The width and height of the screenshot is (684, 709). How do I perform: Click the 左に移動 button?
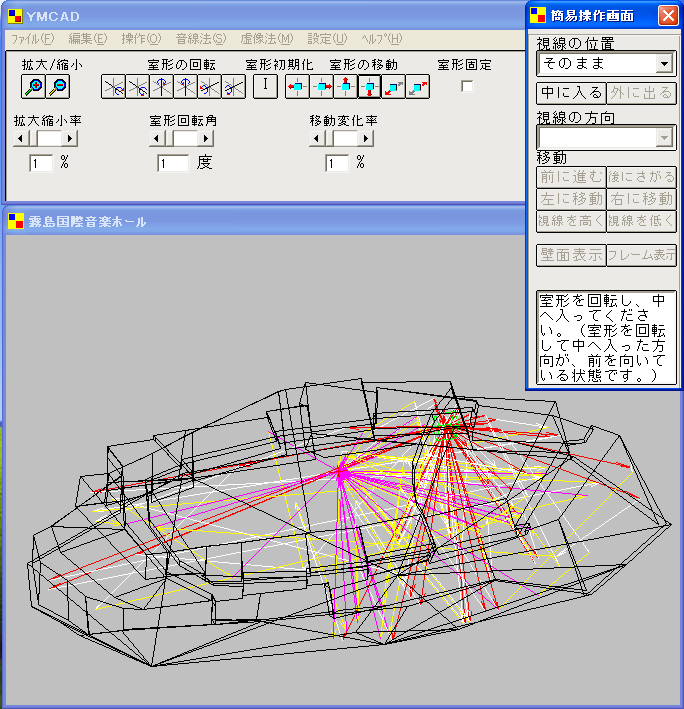tap(571, 199)
